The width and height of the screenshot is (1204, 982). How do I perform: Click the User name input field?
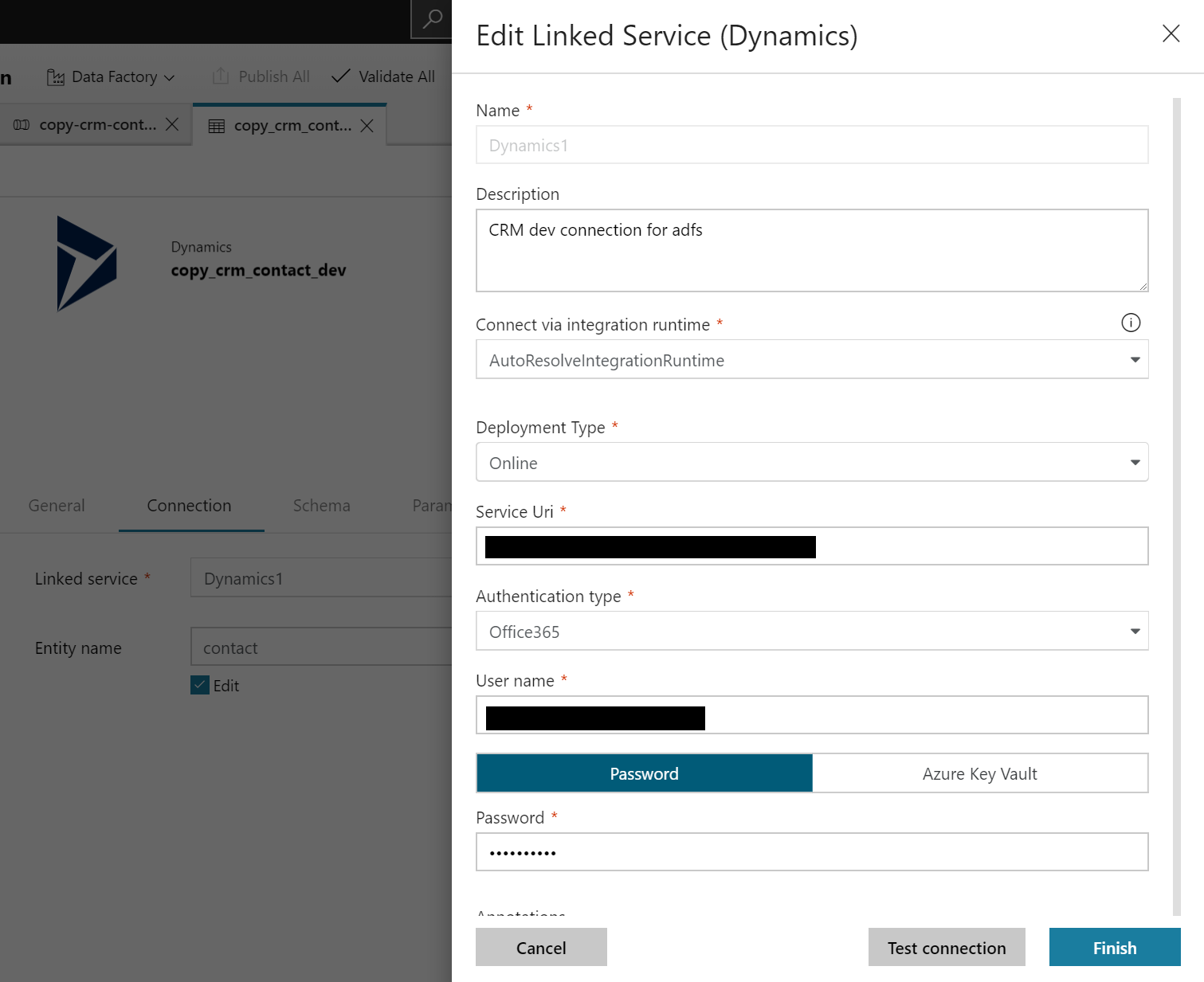tap(812, 715)
